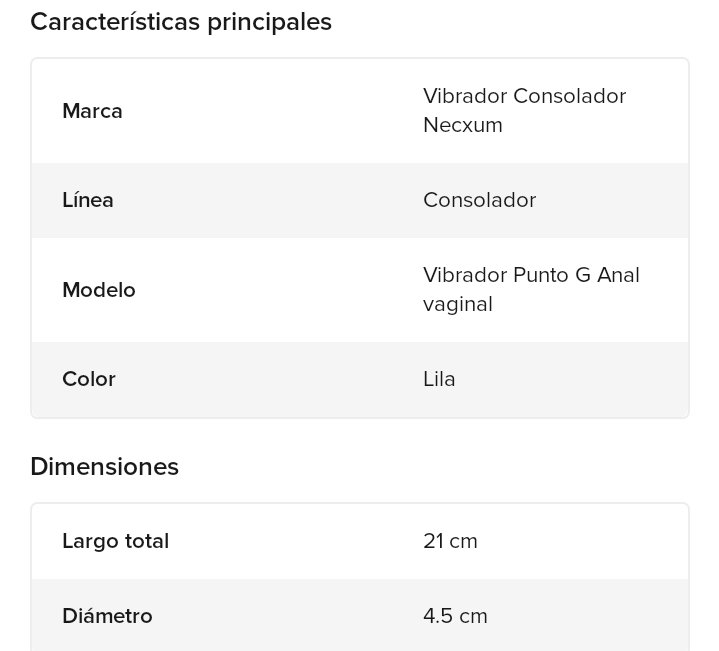Click the Vibrador Punto G model value
This screenshot has width=719, height=651.
pos(531,289)
